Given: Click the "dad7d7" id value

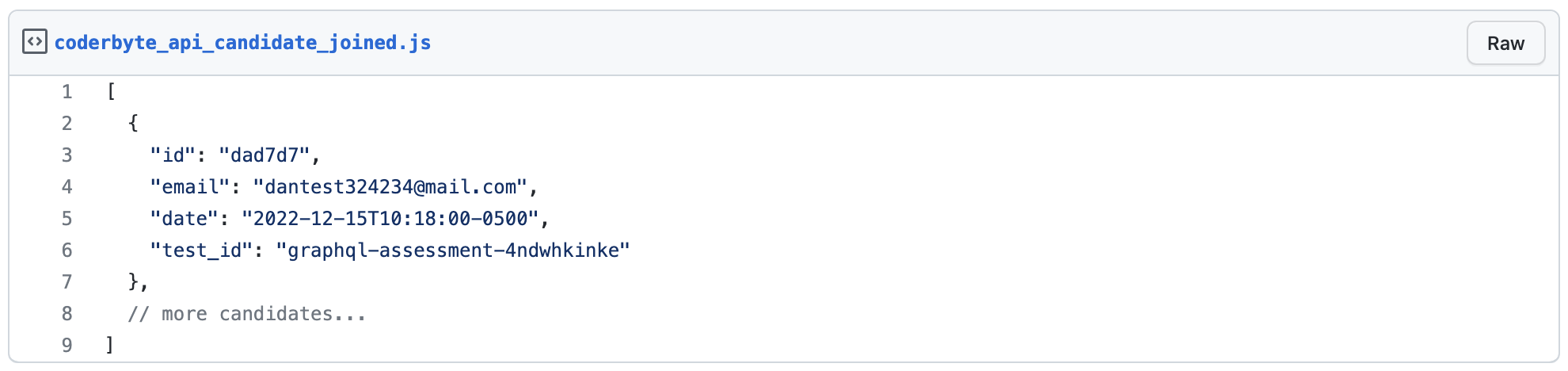Looking at the screenshot, I should tap(264, 155).
